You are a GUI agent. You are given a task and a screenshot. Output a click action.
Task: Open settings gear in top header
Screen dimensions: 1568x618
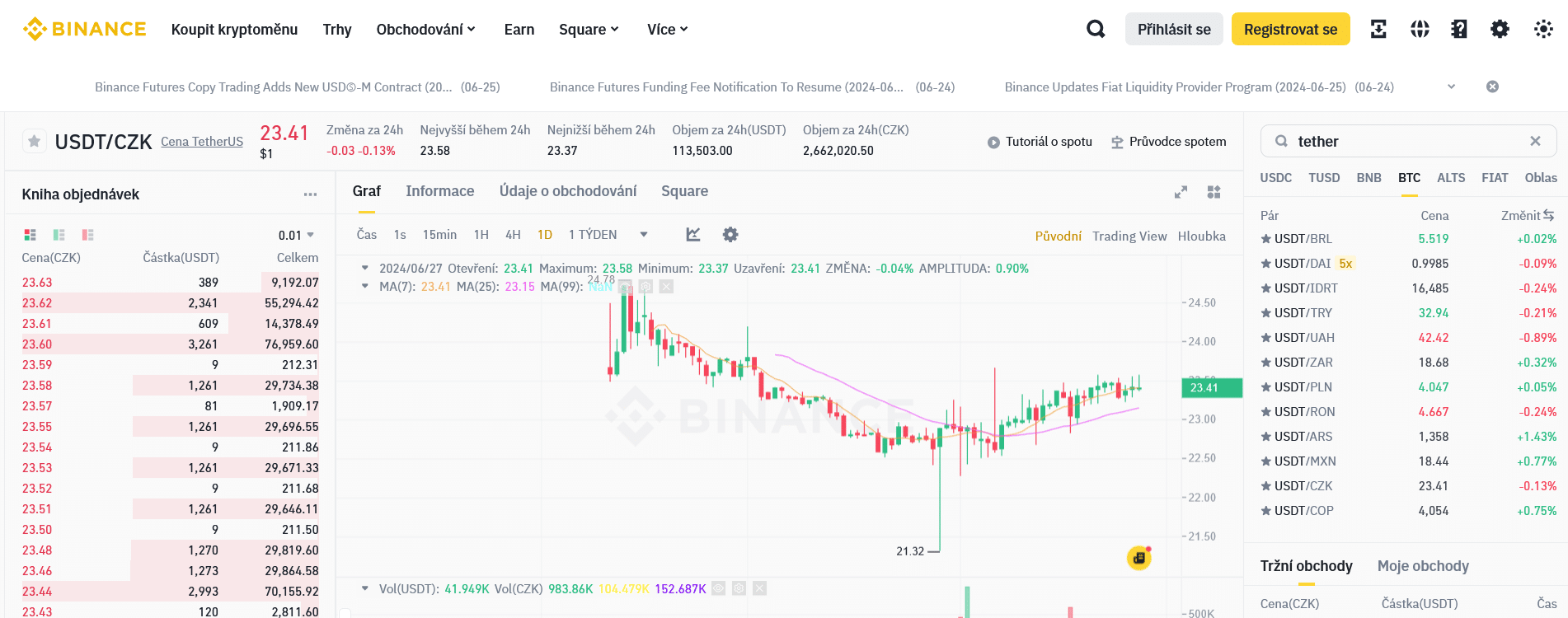click(1500, 29)
